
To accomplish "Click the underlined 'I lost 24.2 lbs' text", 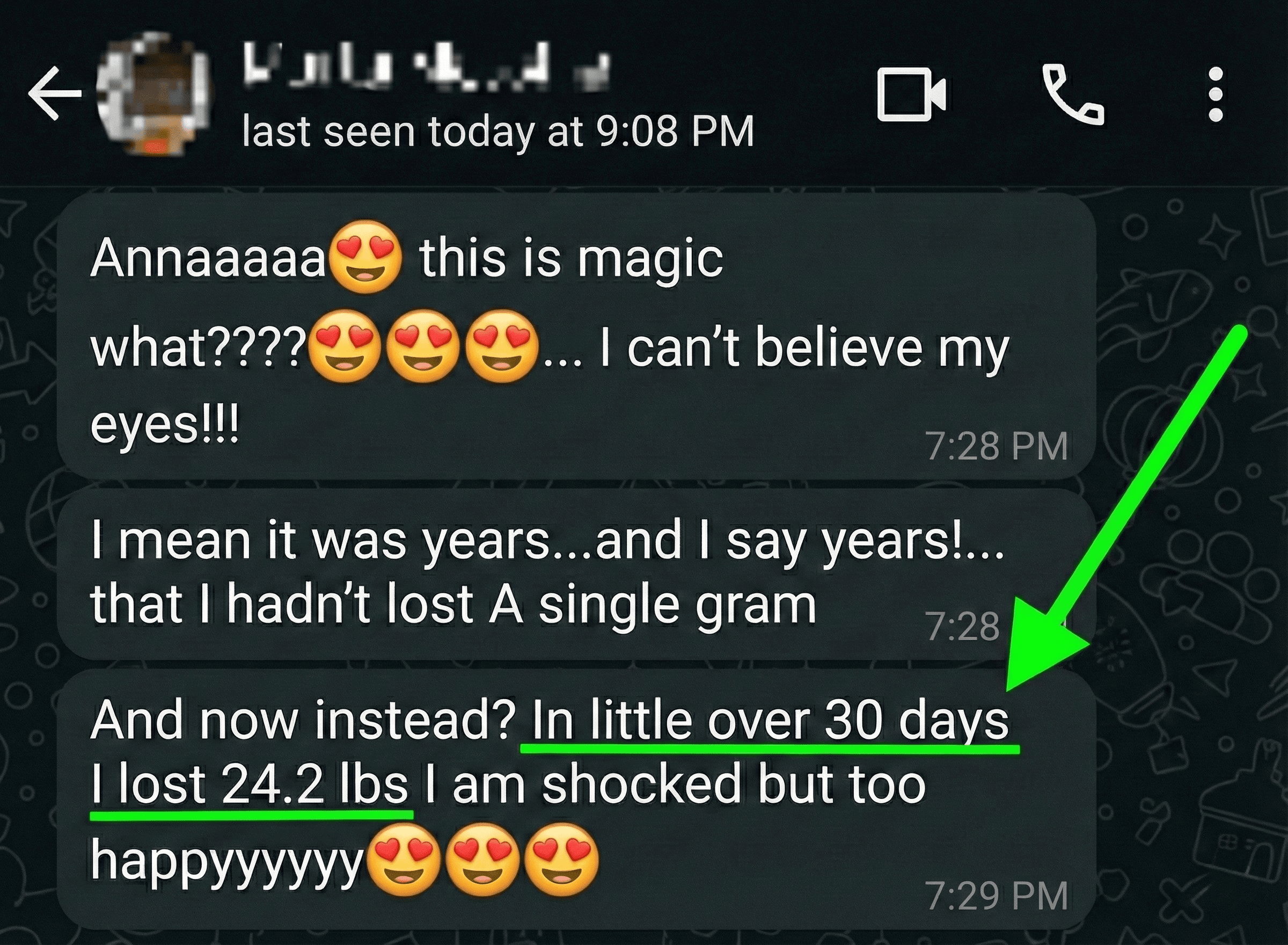I will pyautogui.click(x=251, y=785).
